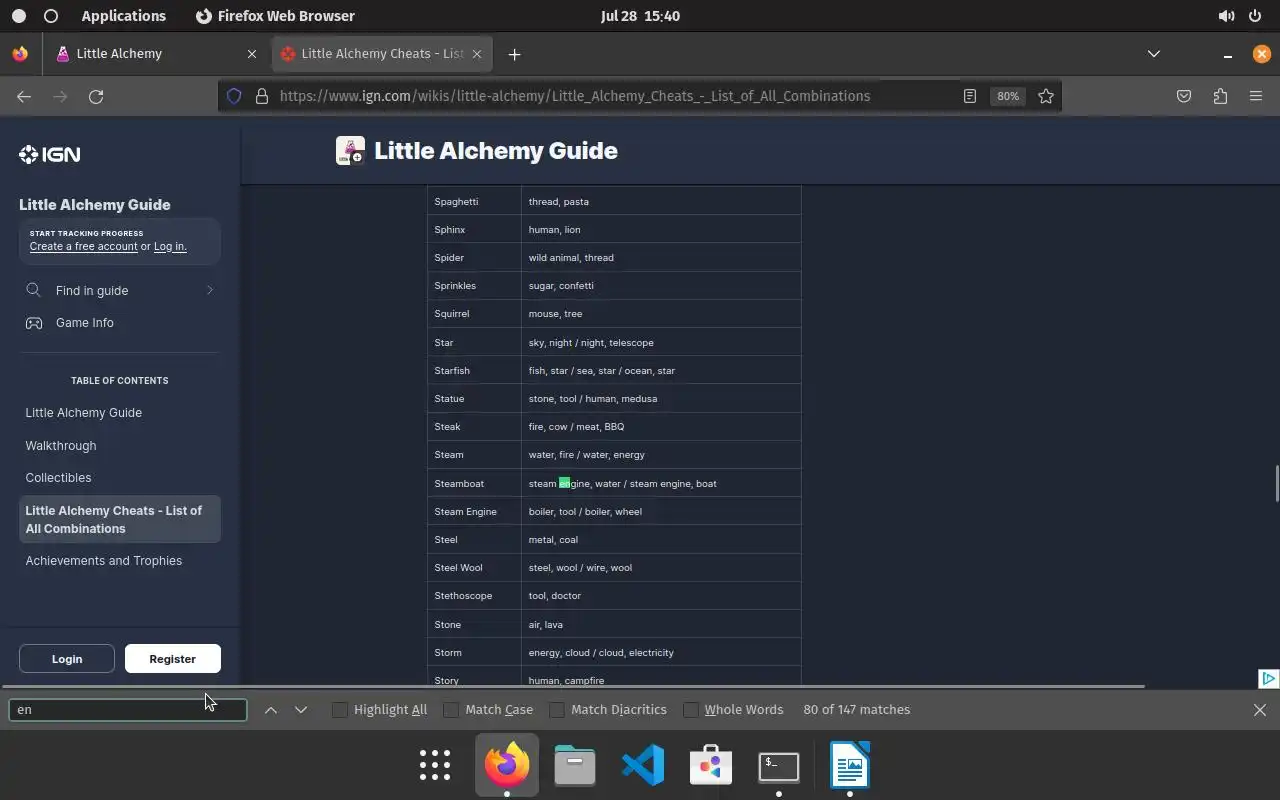Viewport: 1280px width, 800px height.
Task: Click the Register button
Action: tap(172, 659)
